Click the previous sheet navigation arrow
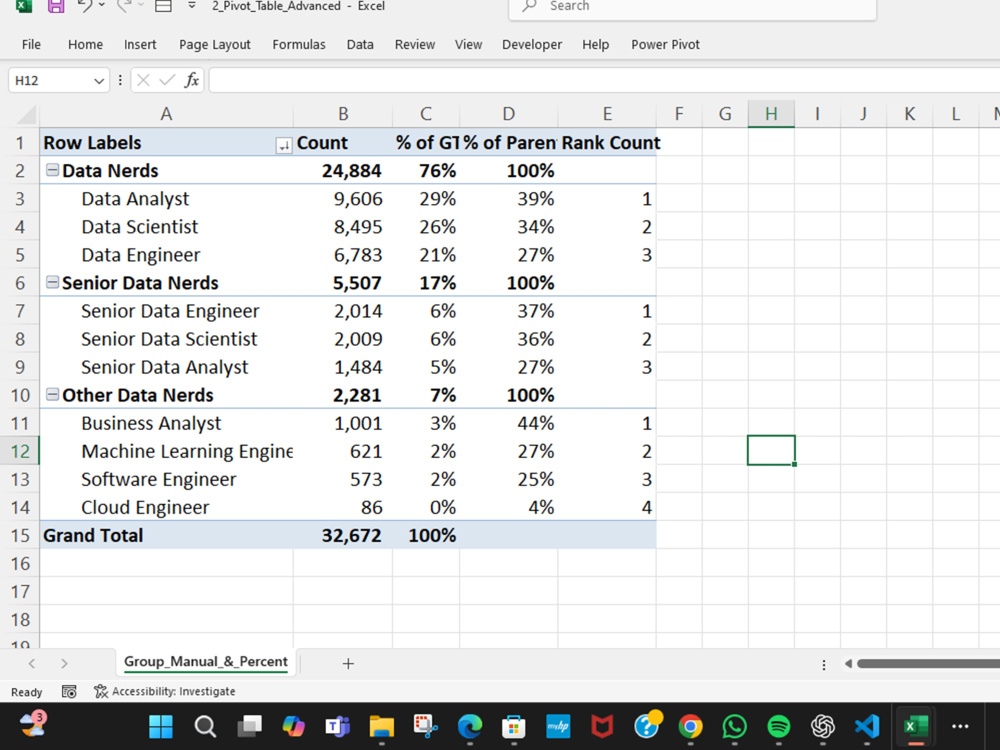Image resolution: width=1000 pixels, height=750 pixels. pos(32,664)
